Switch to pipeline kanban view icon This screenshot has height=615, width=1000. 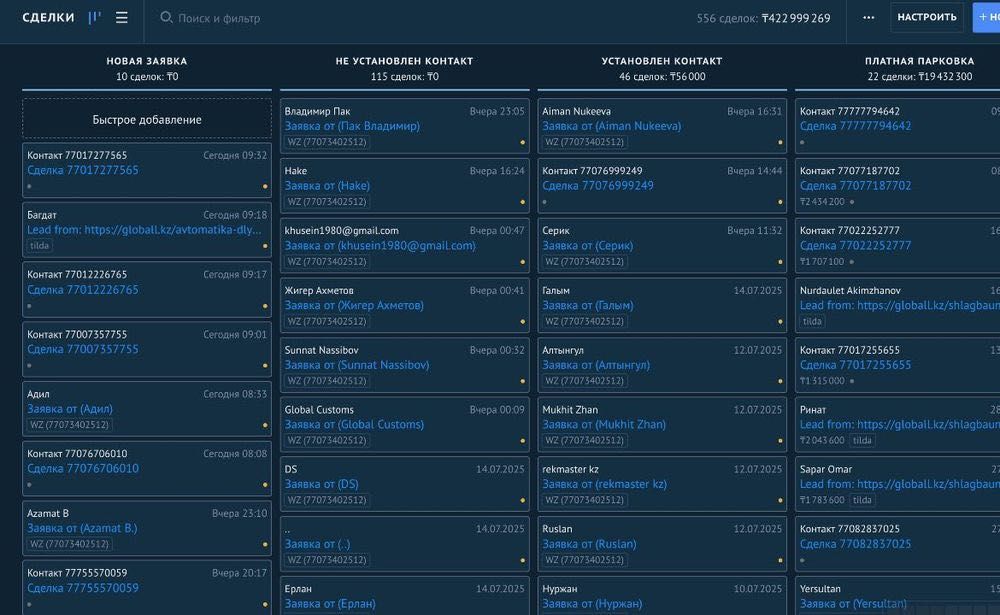pos(94,17)
